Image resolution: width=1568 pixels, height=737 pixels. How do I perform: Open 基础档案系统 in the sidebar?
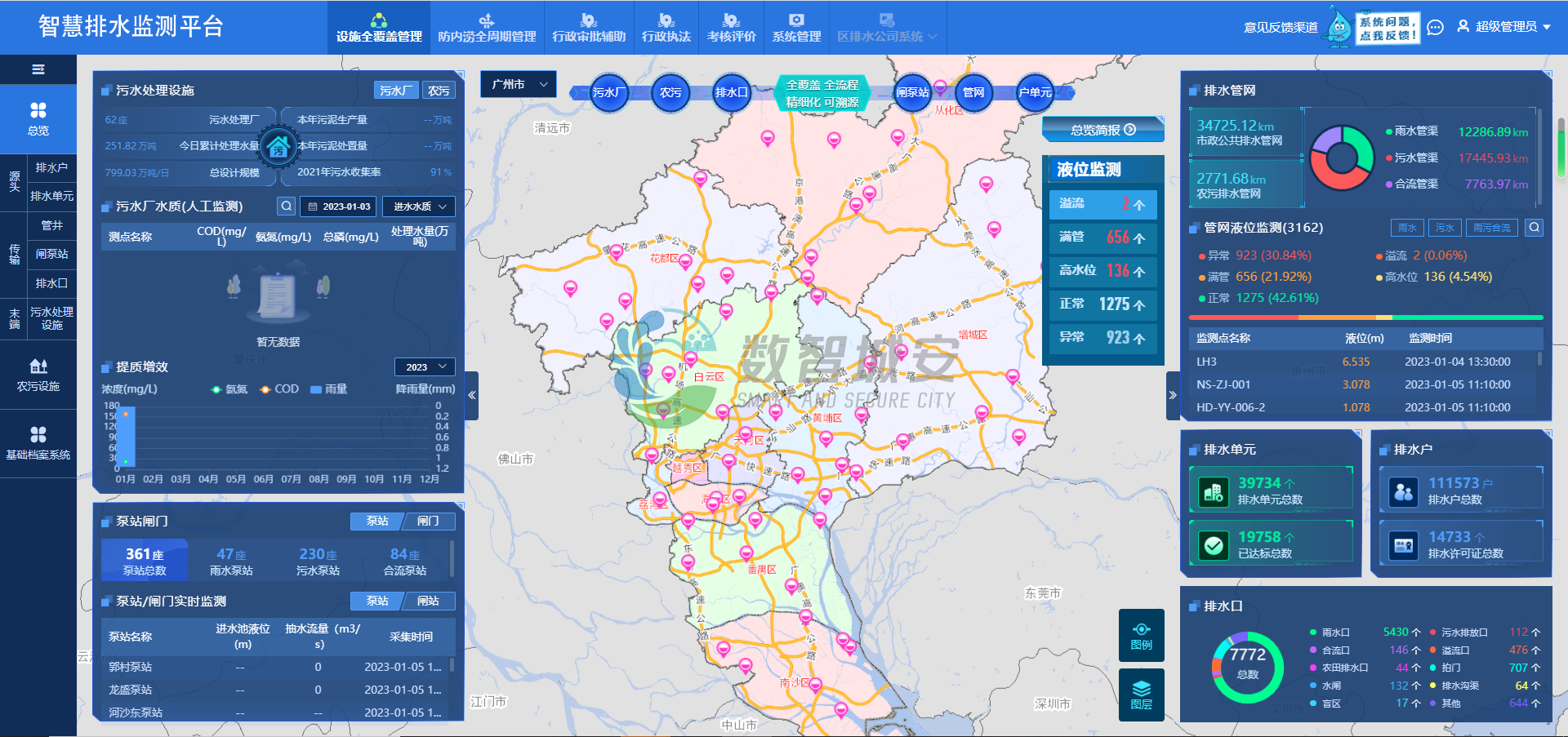click(x=38, y=443)
